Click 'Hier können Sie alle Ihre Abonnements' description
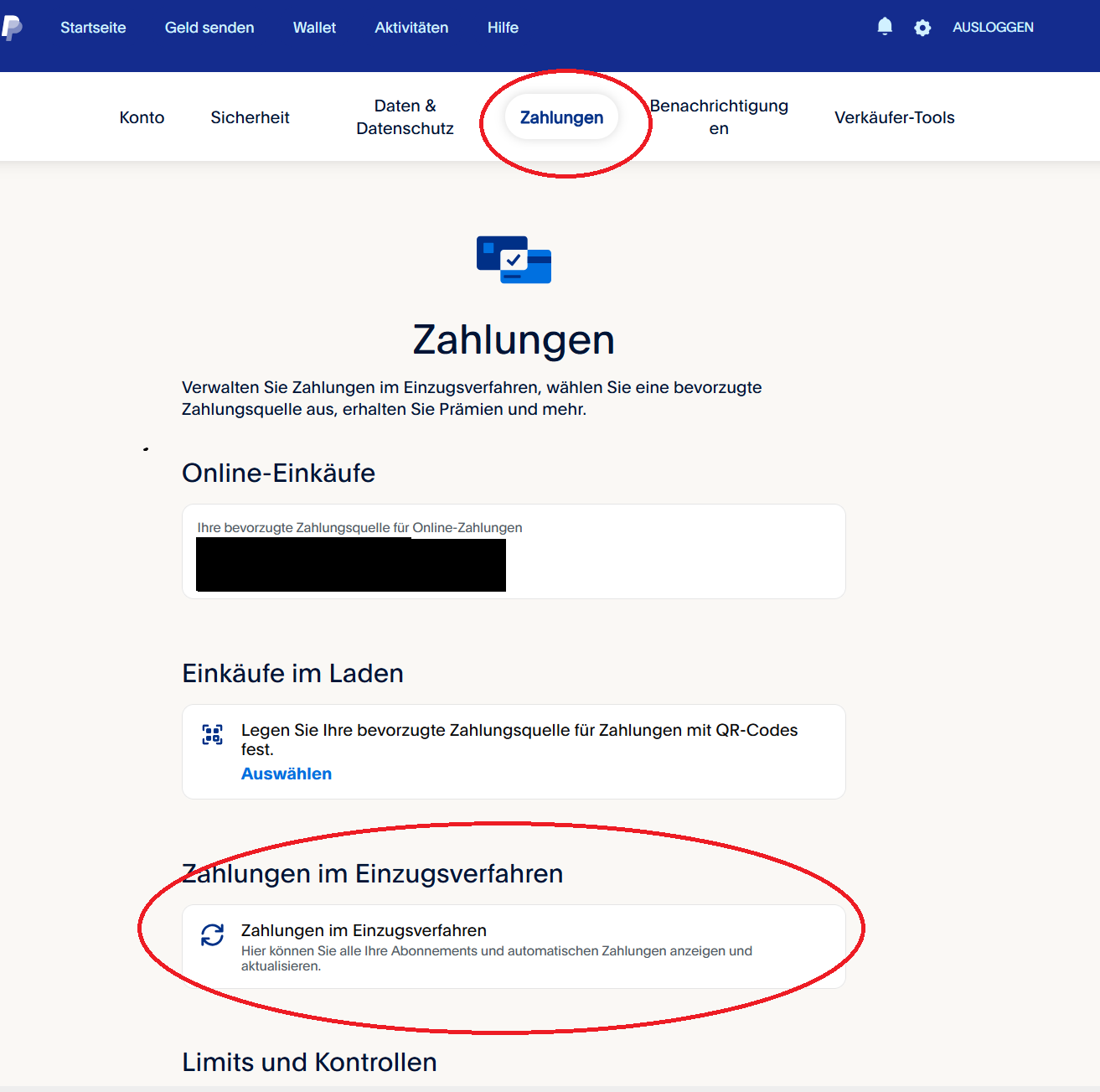This screenshot has width=1100, height=1092. coord(497,958)
